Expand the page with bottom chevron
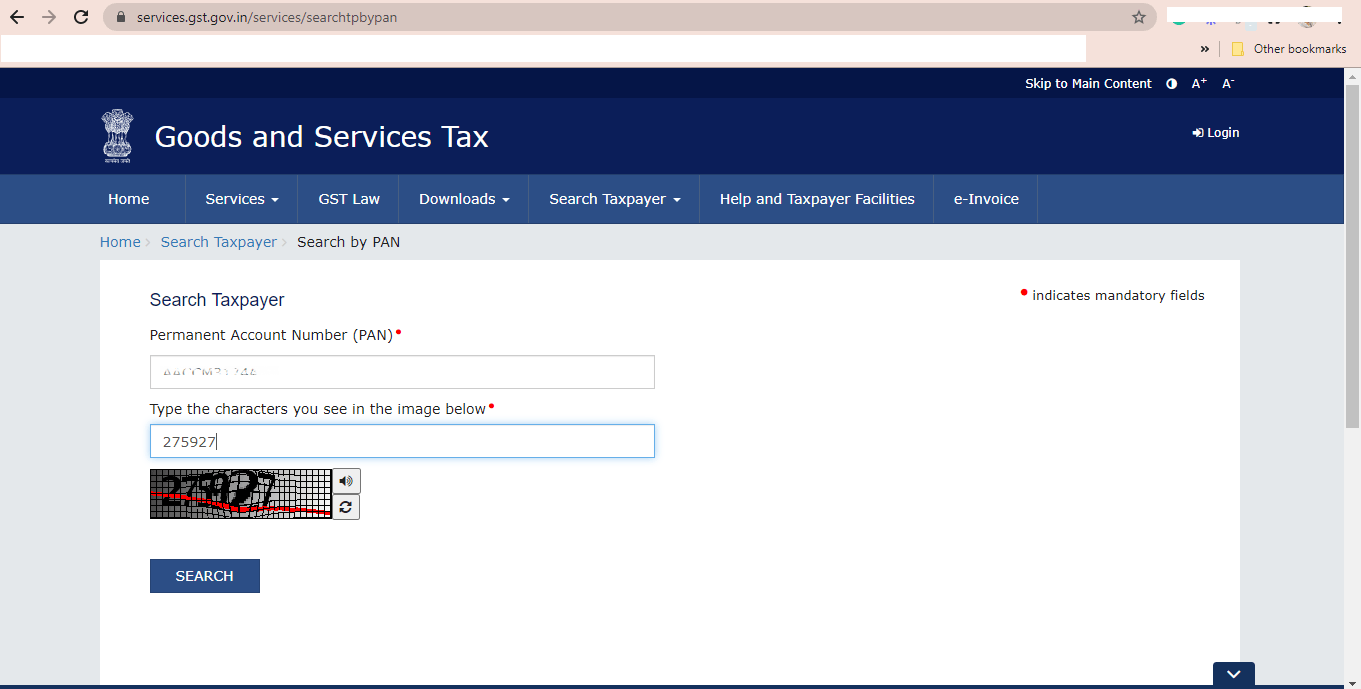1361x689 pixels. (x=1233, y=674)
